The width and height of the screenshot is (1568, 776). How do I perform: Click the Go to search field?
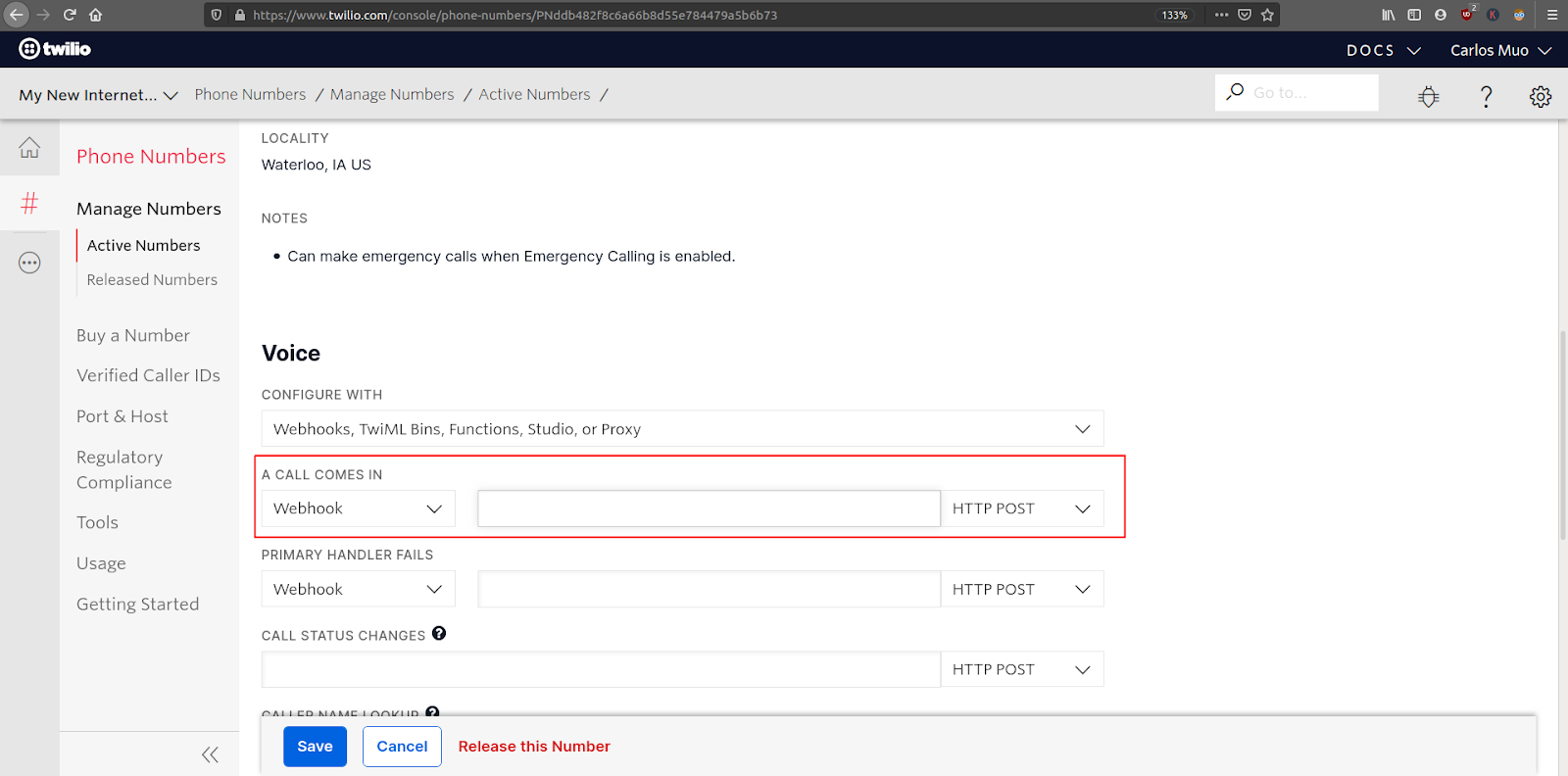pos(1297,92)
